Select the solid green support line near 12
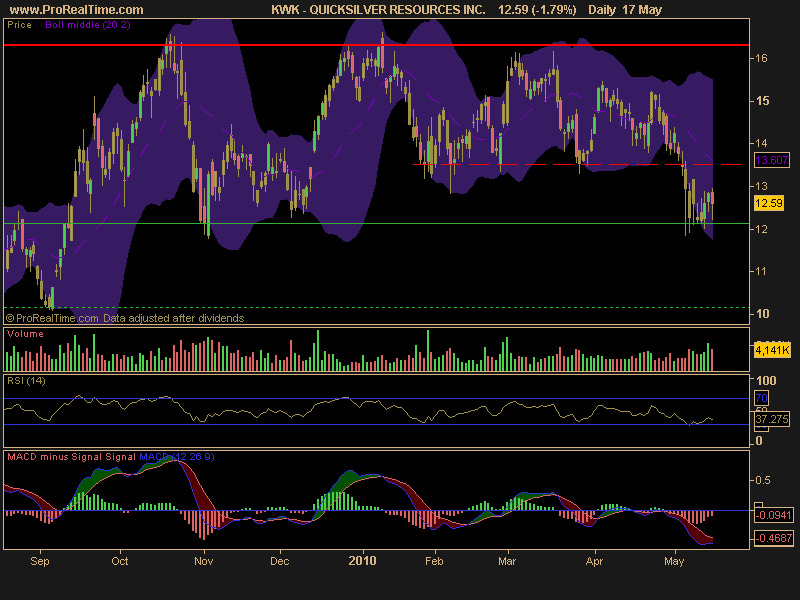The width and height of the screenshot is (800, 600). 377,223
